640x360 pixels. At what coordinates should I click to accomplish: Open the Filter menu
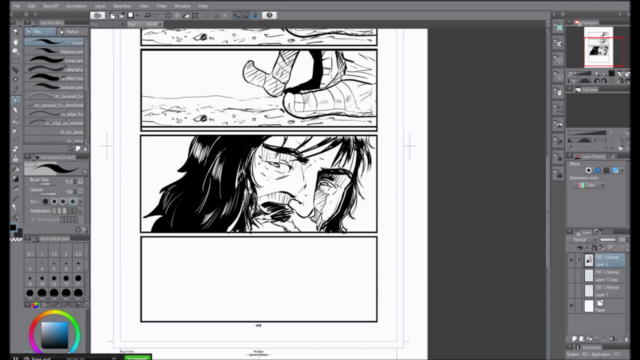click(161, 6)
